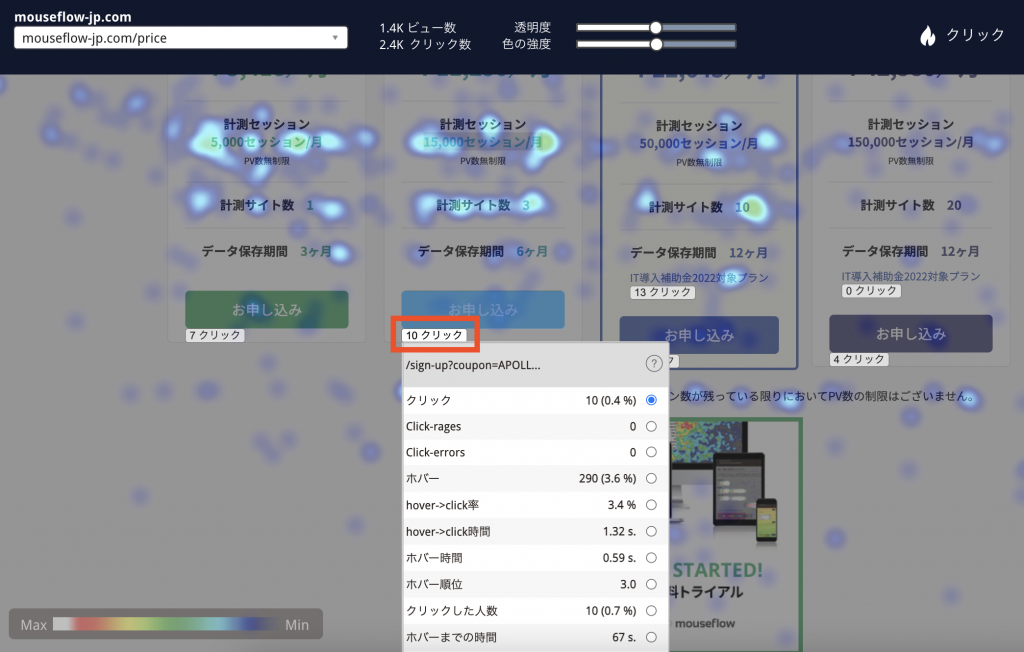Open IT導入補助金2022対象プラン link in 150,000 plan
1024x652 pixels.
tap(910, 276)
